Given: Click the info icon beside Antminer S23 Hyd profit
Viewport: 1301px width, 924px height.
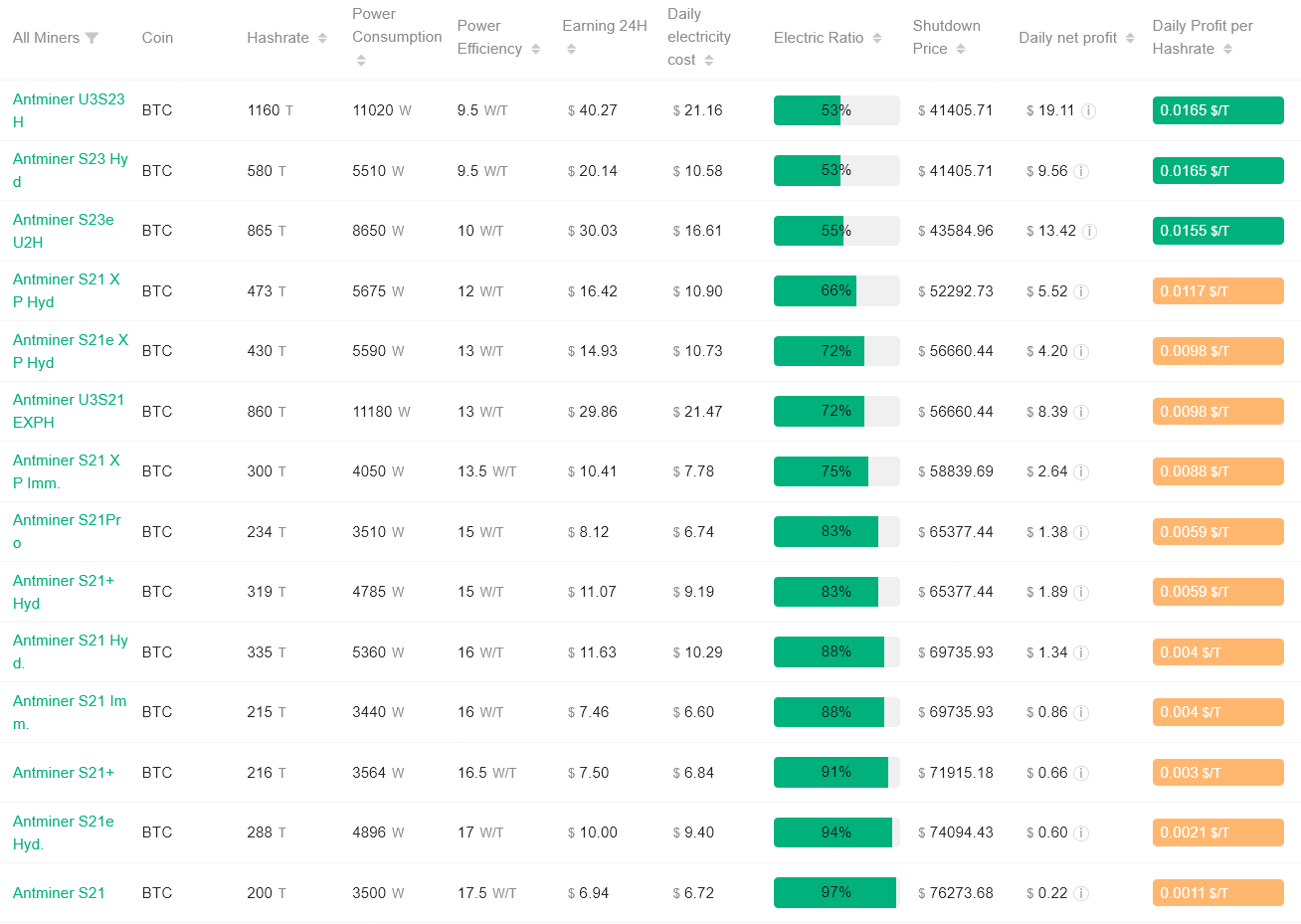Looking at the screenshot, I should point(1084,170).
